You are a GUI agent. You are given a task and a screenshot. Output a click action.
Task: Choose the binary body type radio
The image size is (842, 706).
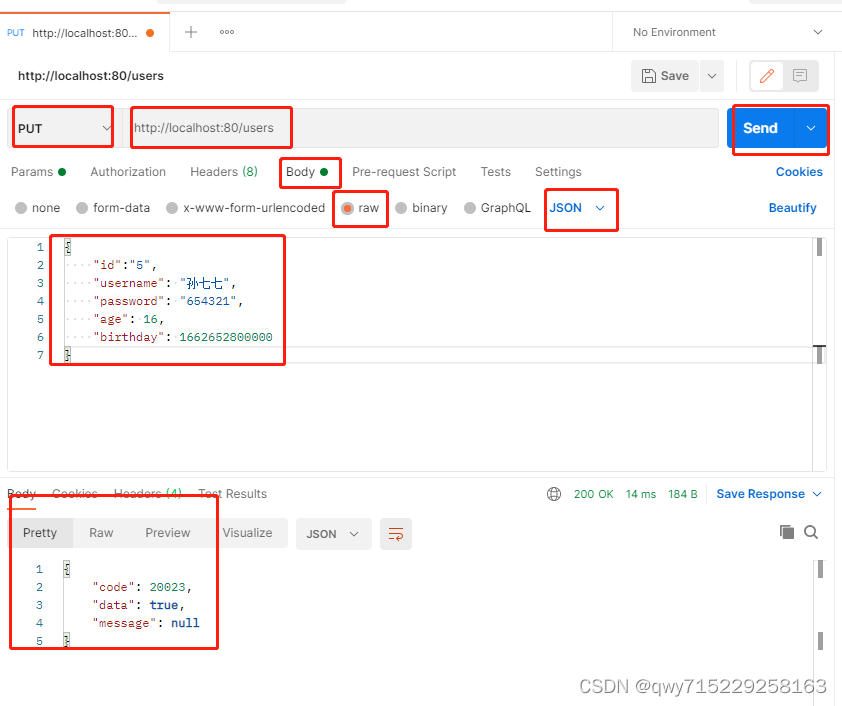[x=402, y=208]
